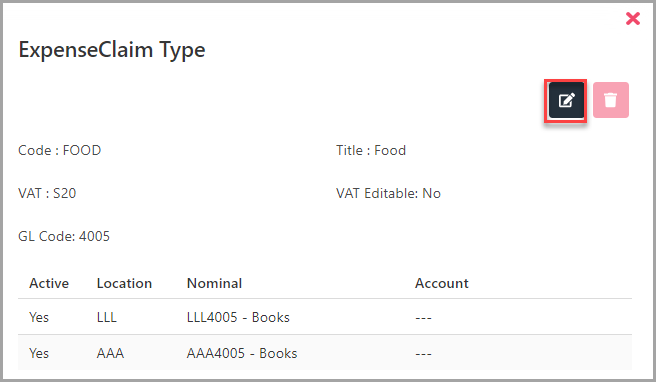The image size is (656, 382).
Task: Select the LLL location row
Action: pos(325,317)
